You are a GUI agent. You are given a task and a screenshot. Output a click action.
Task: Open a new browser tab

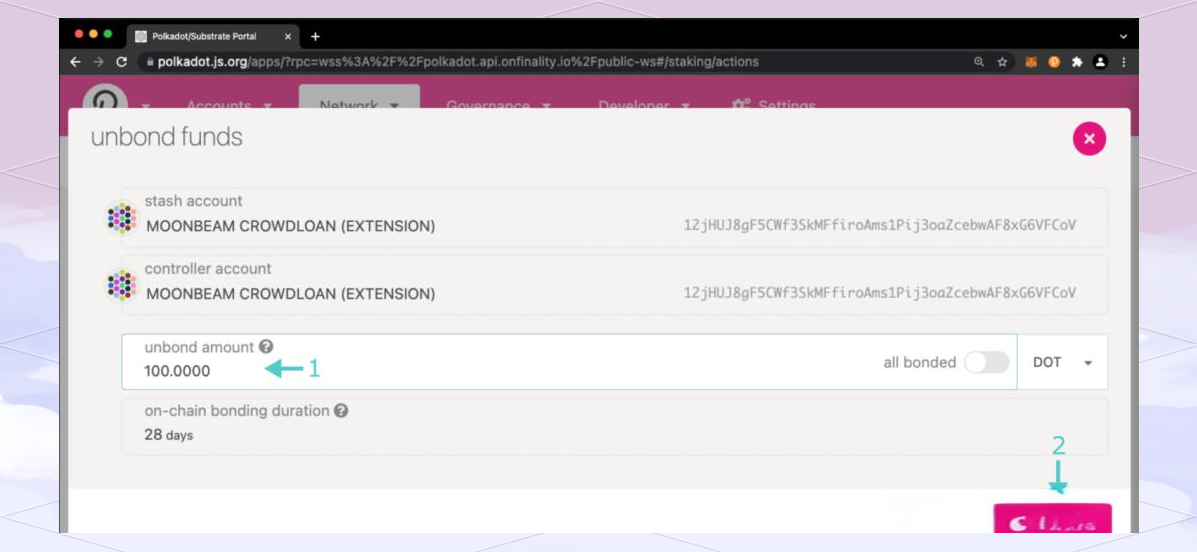[315, 37]
